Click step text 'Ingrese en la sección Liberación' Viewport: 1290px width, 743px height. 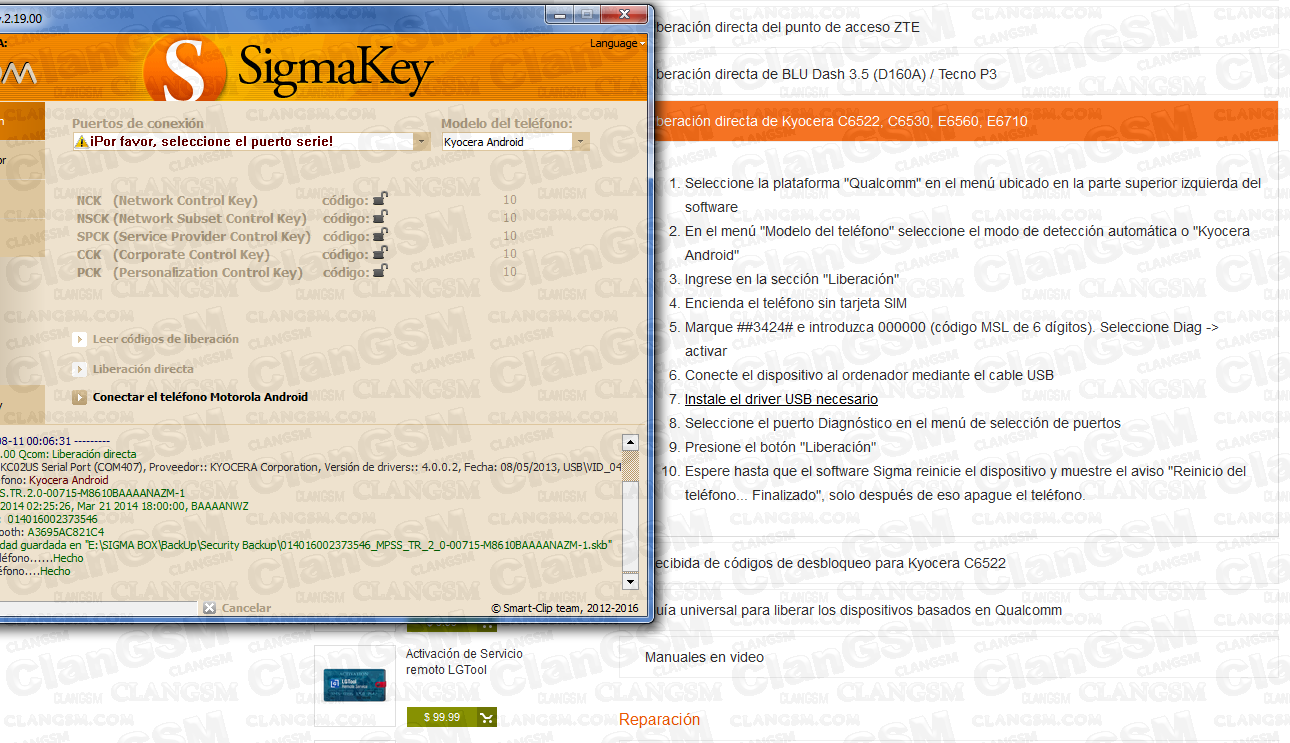[x=792, y=279]
